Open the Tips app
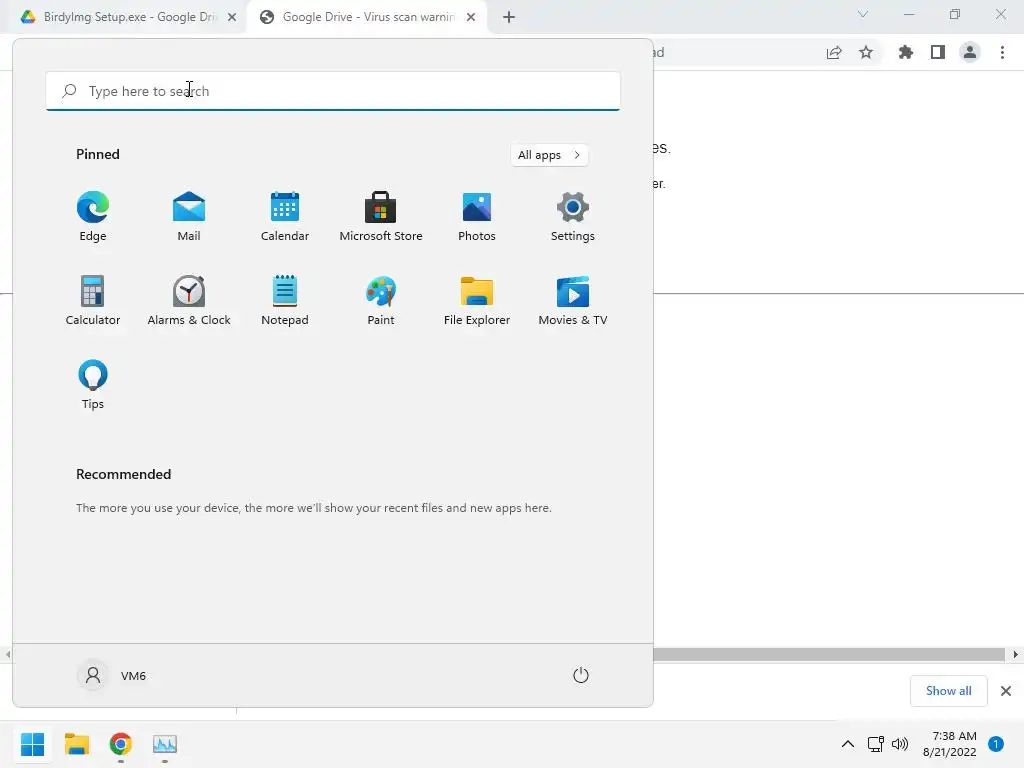This screenshot has height=768, width=1024. (x=93, y=385)
